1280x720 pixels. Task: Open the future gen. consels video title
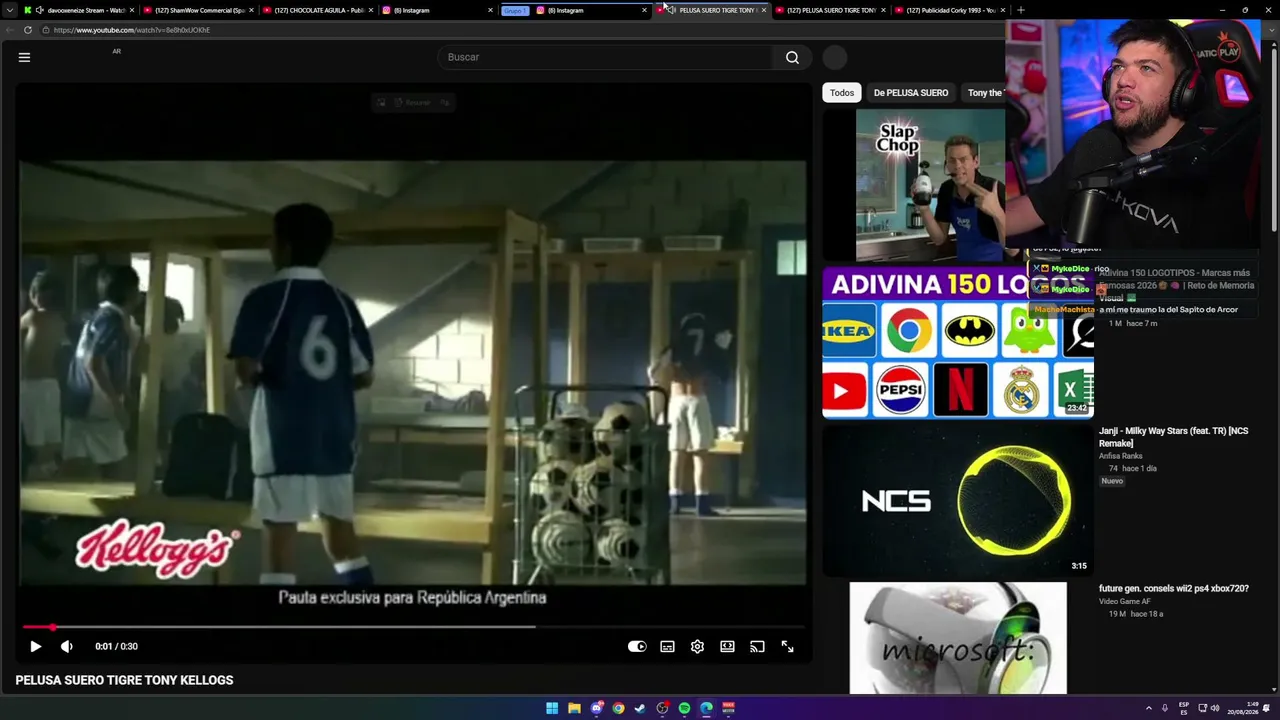(1174, 589)
